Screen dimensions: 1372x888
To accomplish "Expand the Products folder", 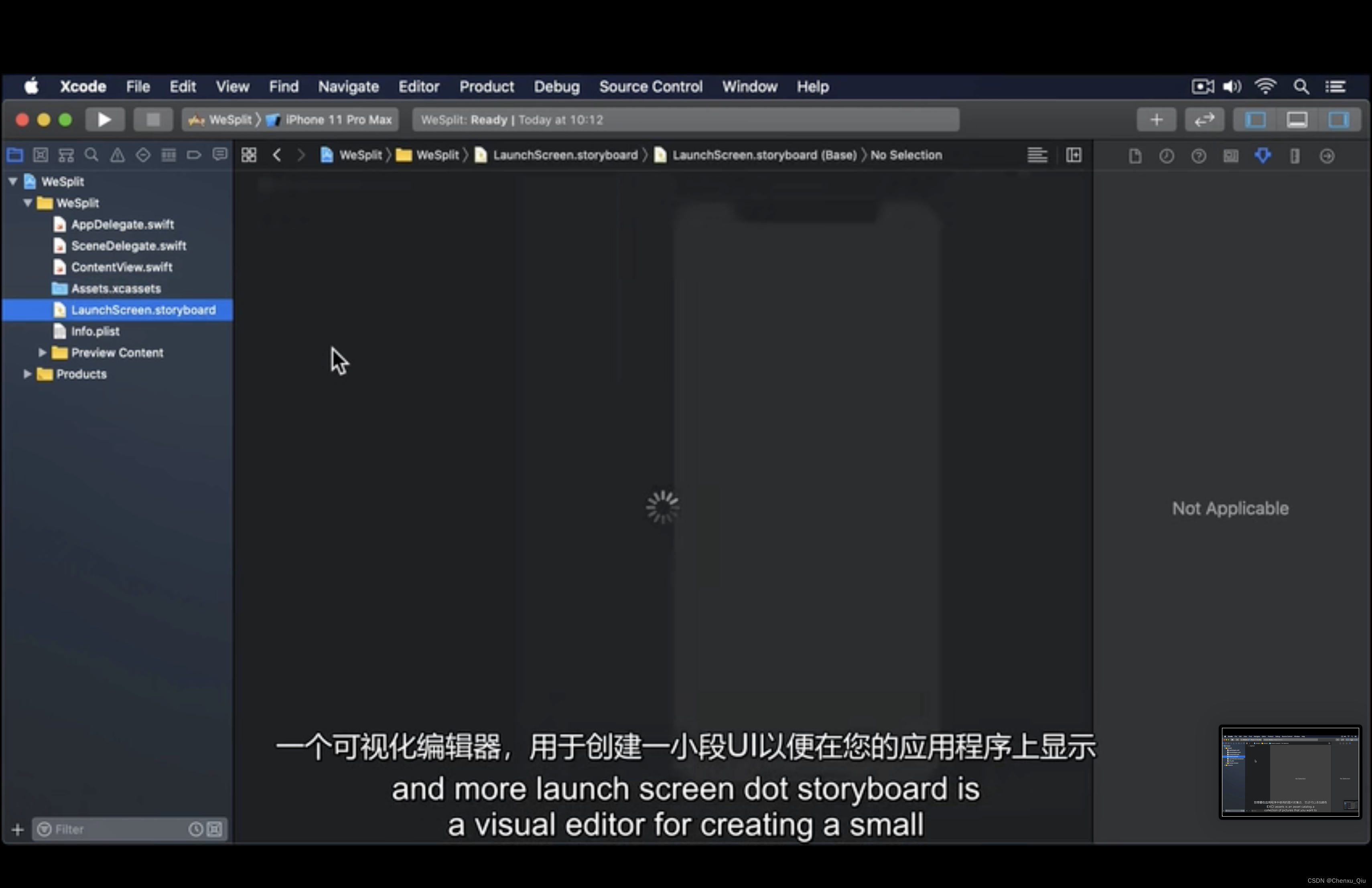I will click(27, 374).
